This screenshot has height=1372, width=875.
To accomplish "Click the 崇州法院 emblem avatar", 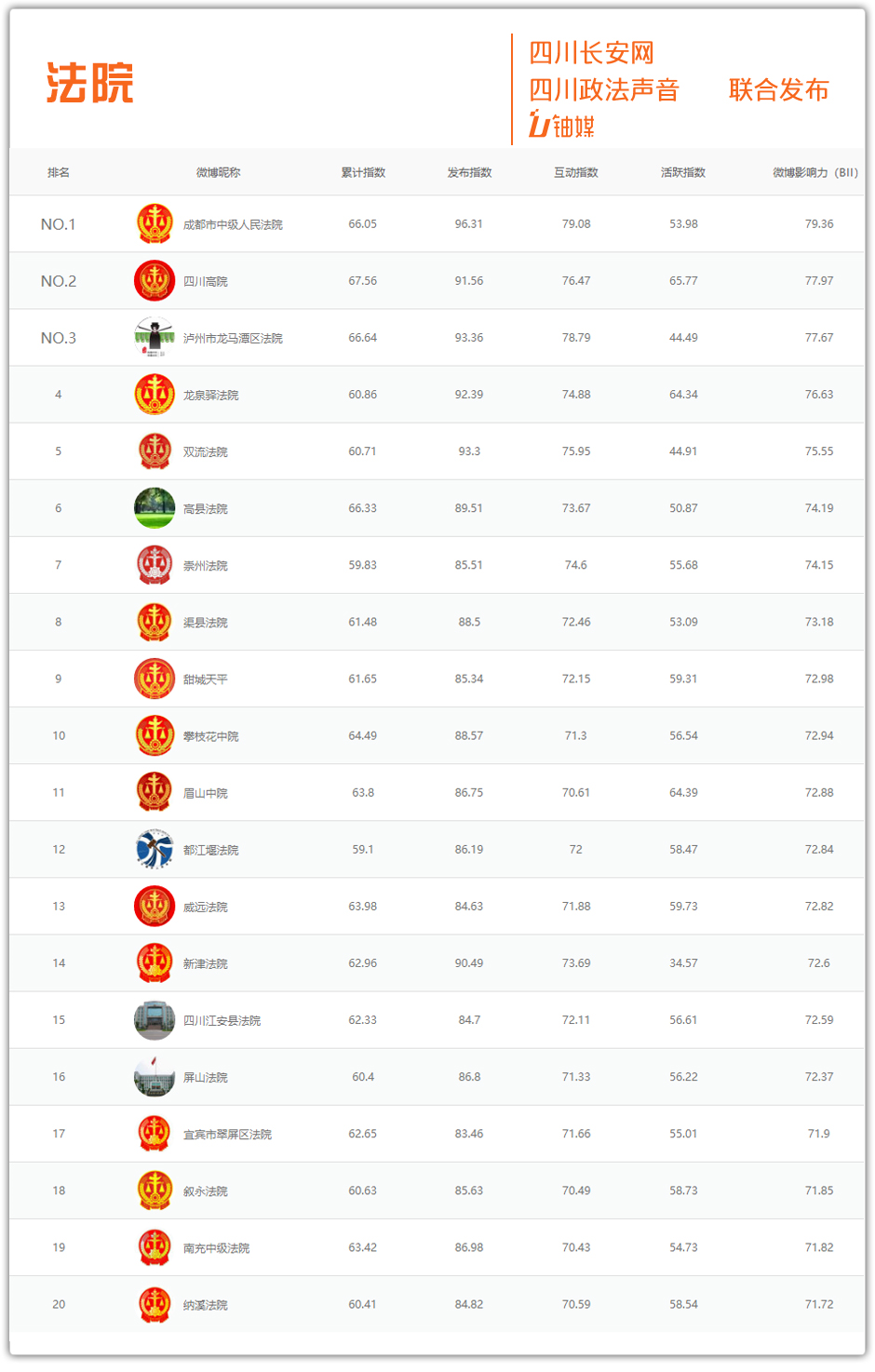I will (x=155, y=565).
